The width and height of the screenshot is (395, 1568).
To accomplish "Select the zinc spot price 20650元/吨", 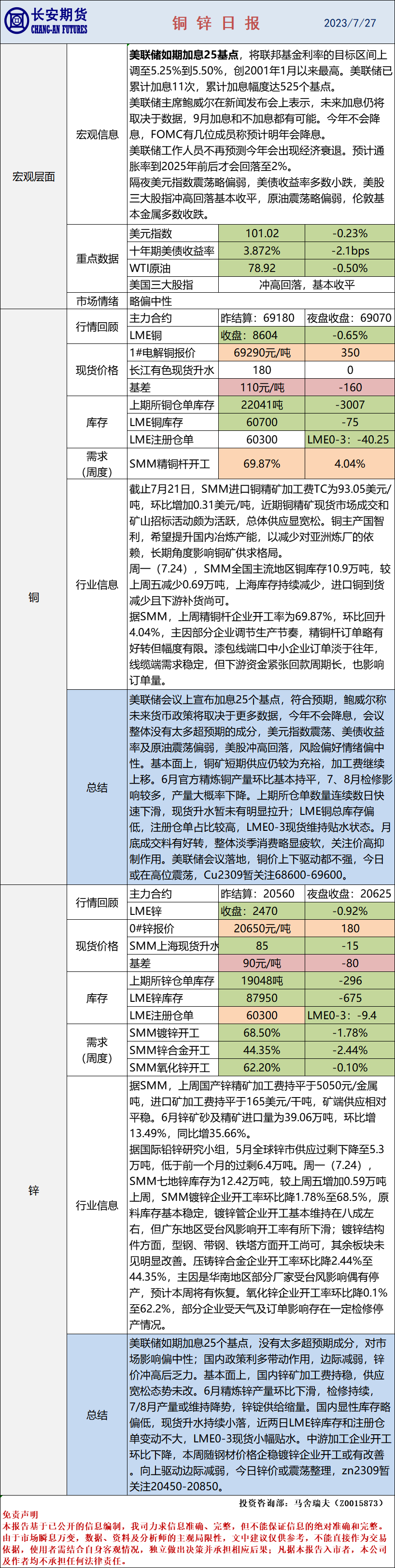I will coord(262,928).
